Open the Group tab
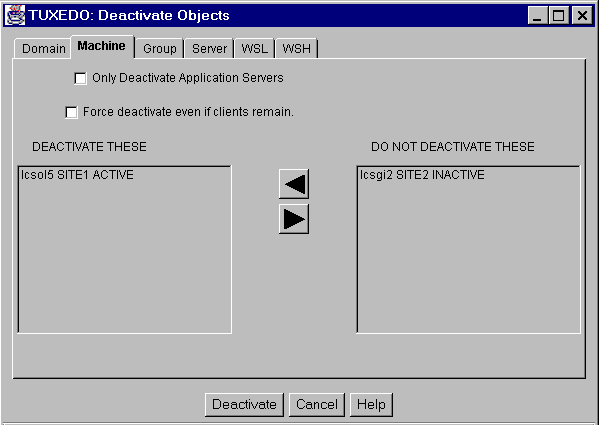The image size is (599, 425). coord(160,49)
